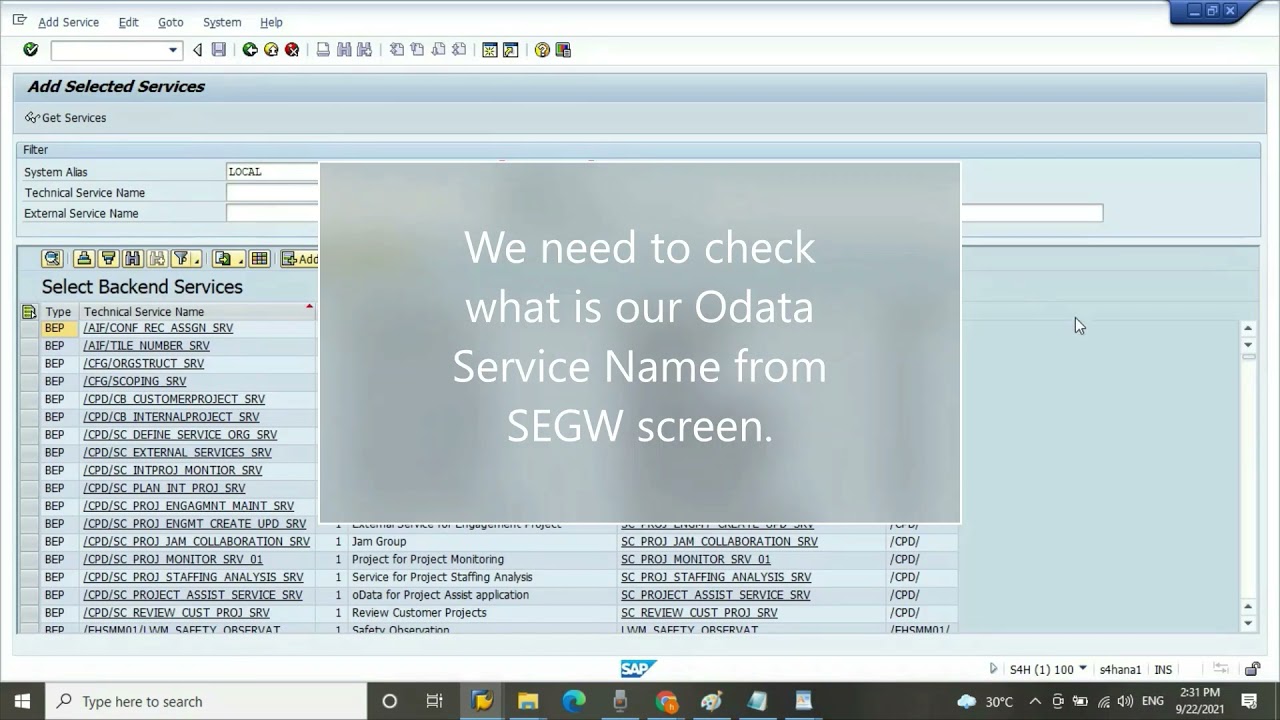The width and height of the screenshot is (1280, 720).
Task: Select row selector for /CPD/SC_PLAN_INT_PROJ_SRV
Action: pyautogui.click(x=29, y=488)
